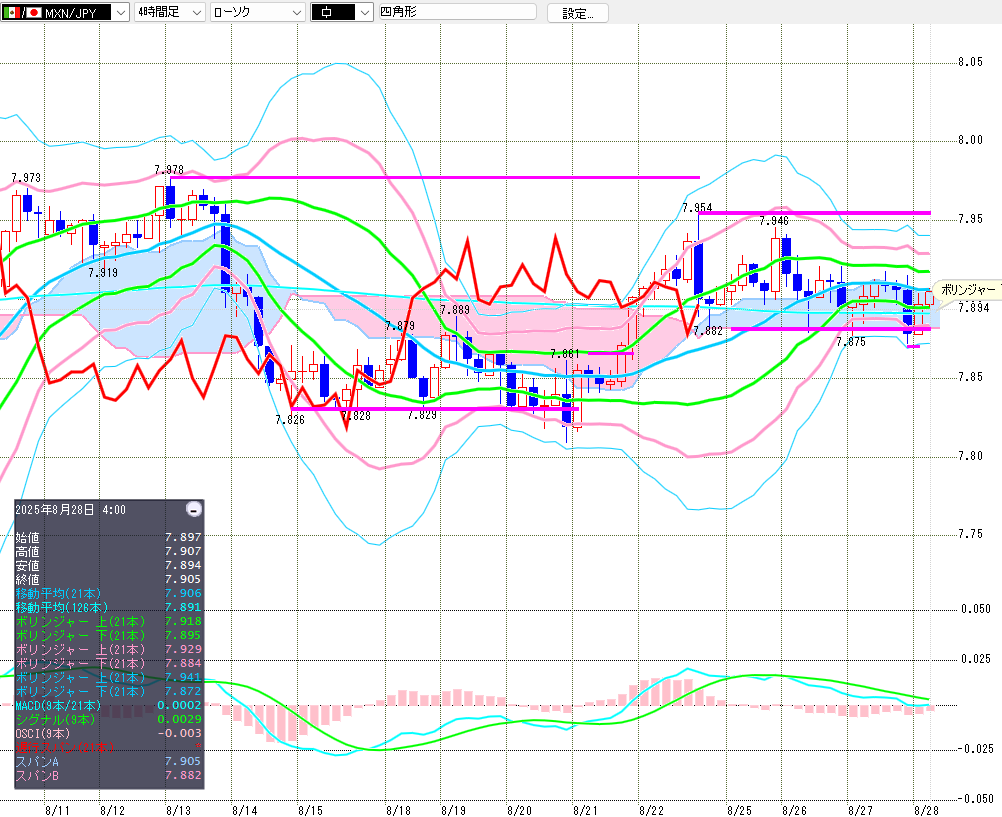Open the 4時間足 timeframe dropdown
Screen dimensions: 1002x817
point(169,12)
